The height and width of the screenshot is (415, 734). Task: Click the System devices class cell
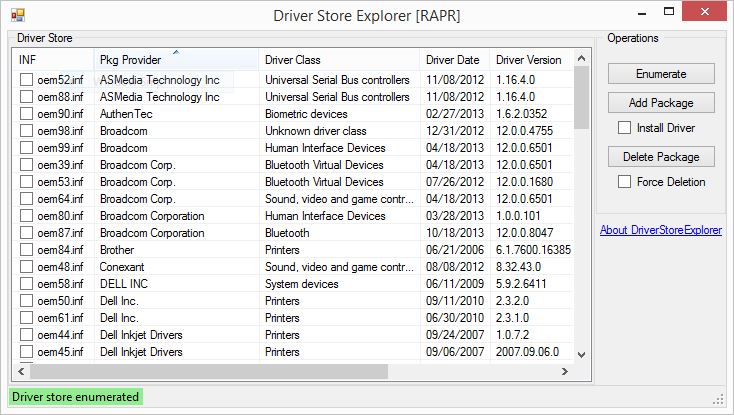pyautogui.click(x=301, y=284)
